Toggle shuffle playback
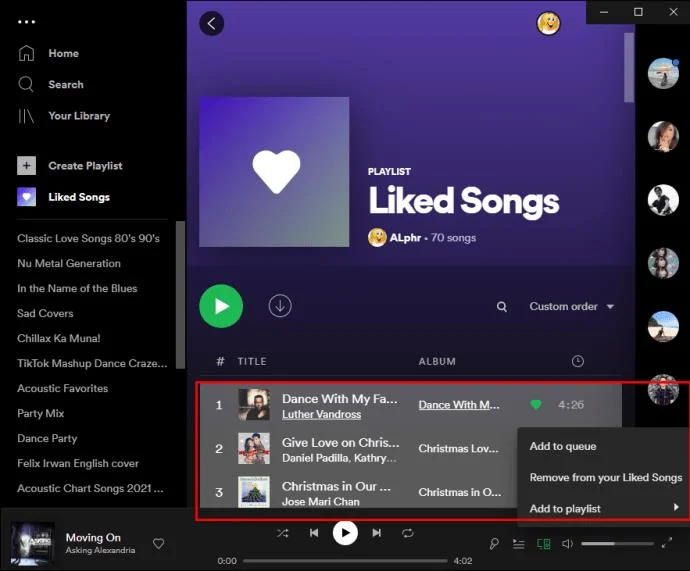 pos(283,533)
